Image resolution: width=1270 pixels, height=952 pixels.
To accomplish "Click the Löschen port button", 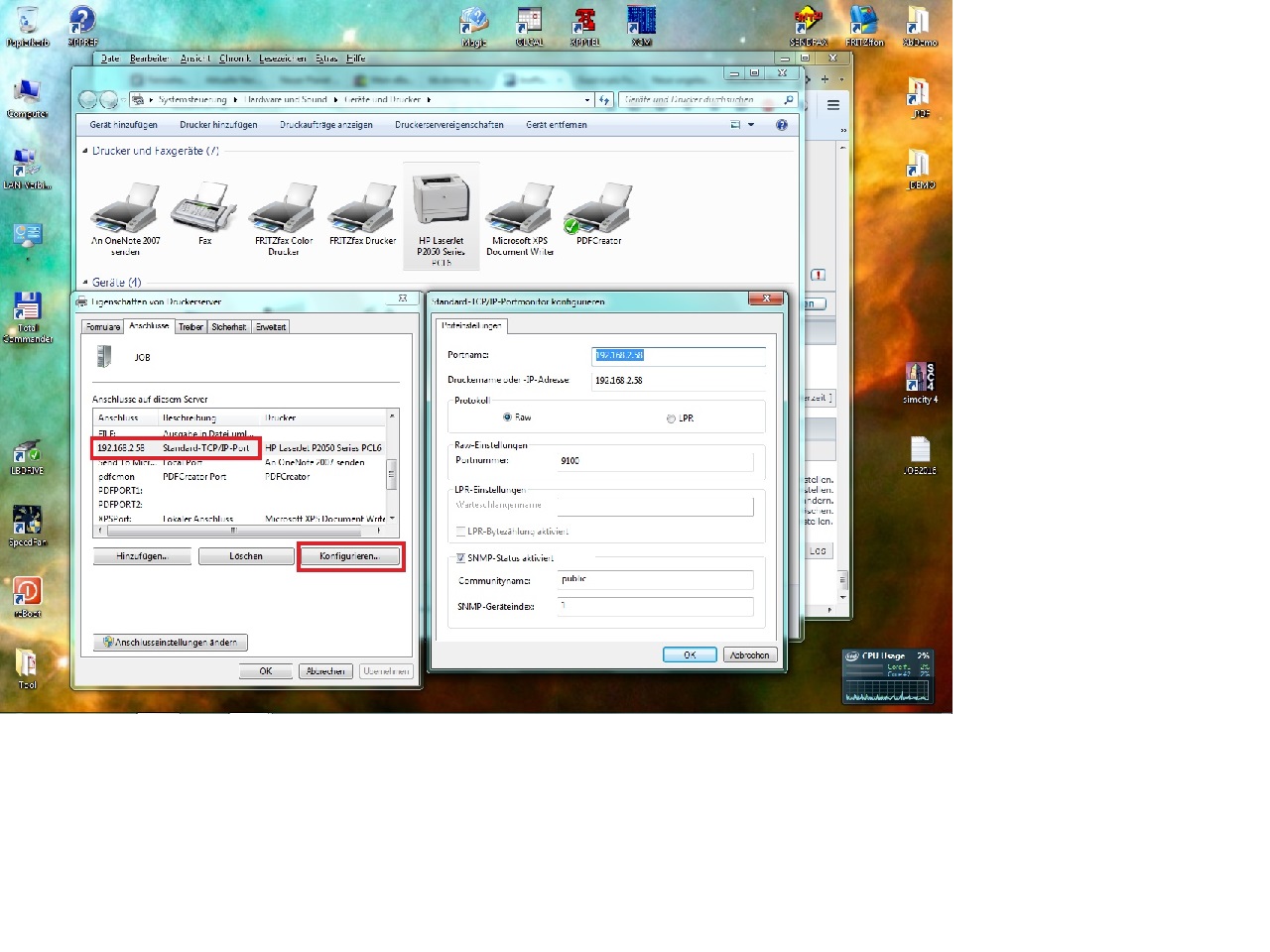I will (x=246, y=556).
